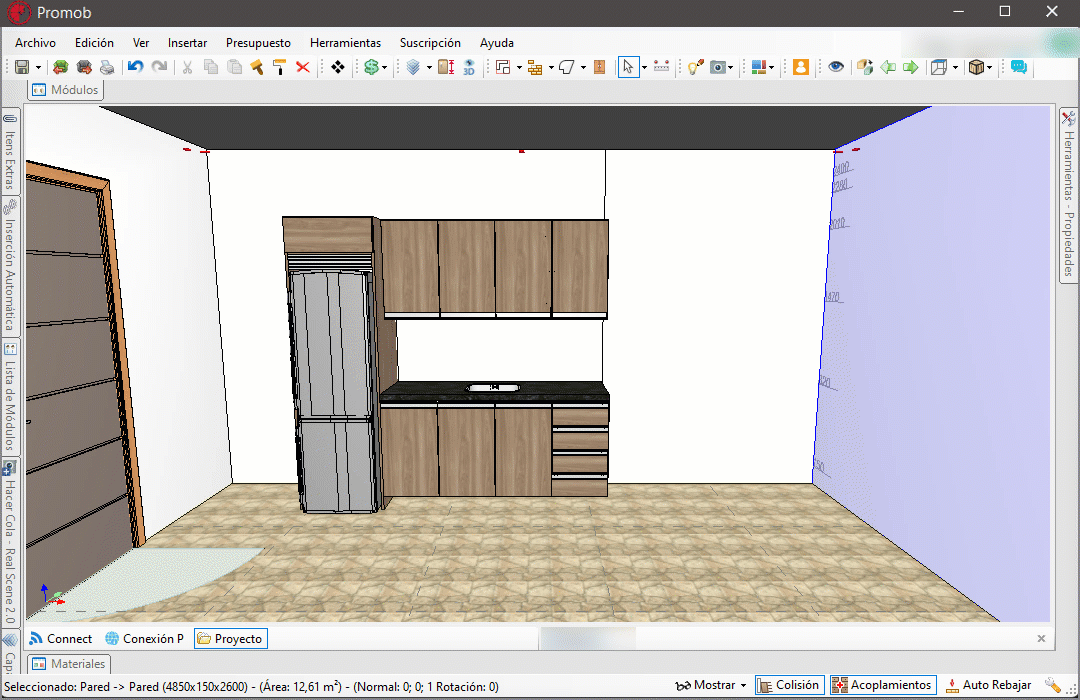
Task: Expand the Herramientas - Propiedades side panel
Action: [1068, 195]
